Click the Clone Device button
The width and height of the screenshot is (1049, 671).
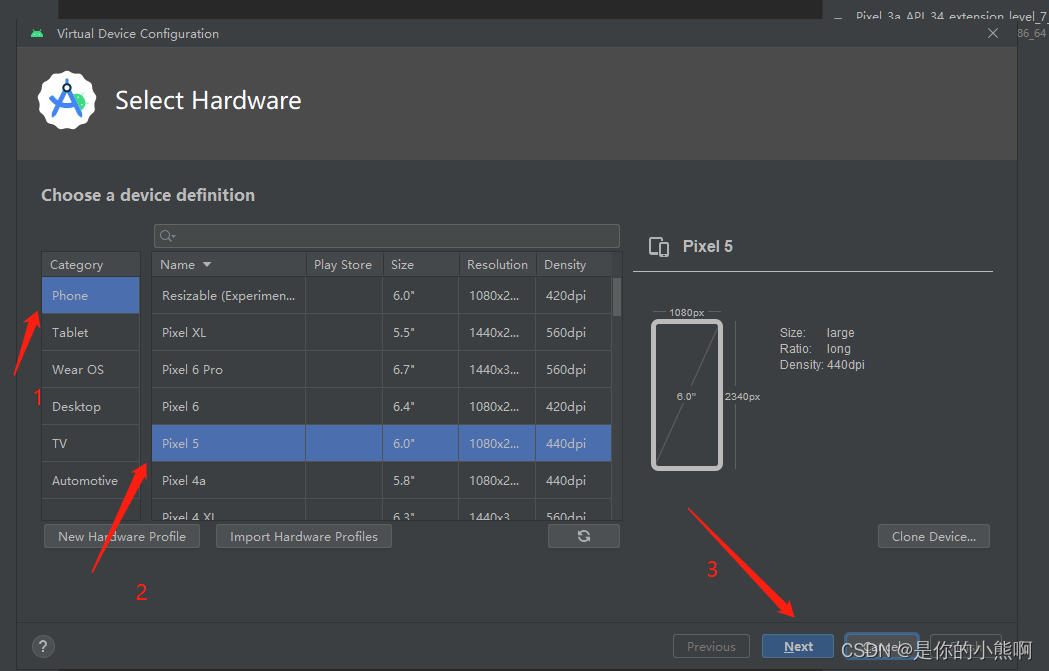[x=933, y=537]
